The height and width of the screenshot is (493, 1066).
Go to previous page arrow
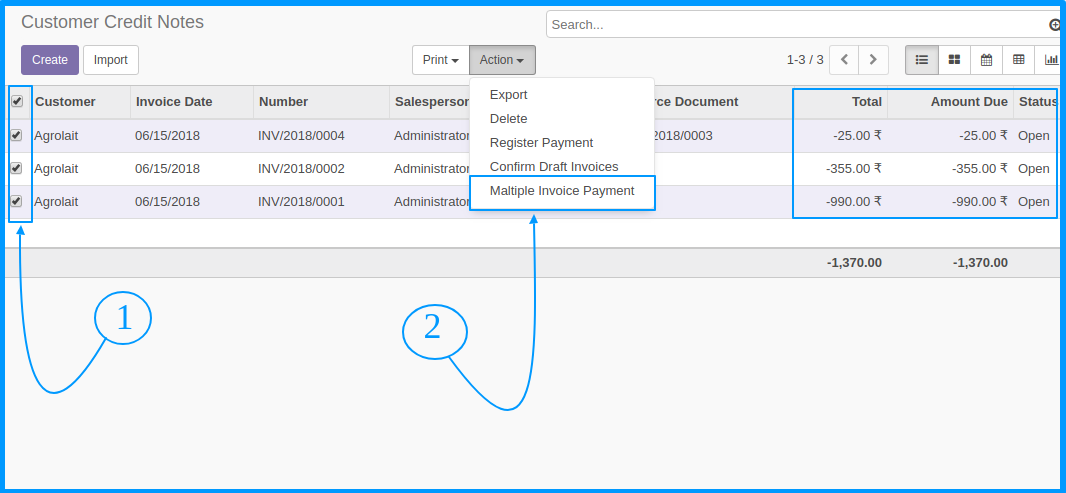click(x=844, y=60)
